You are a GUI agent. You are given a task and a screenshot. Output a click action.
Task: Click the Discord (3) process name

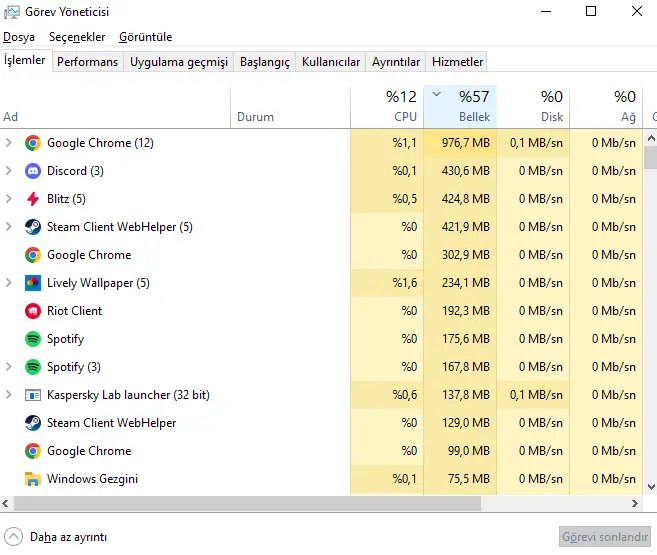point(75,171)
